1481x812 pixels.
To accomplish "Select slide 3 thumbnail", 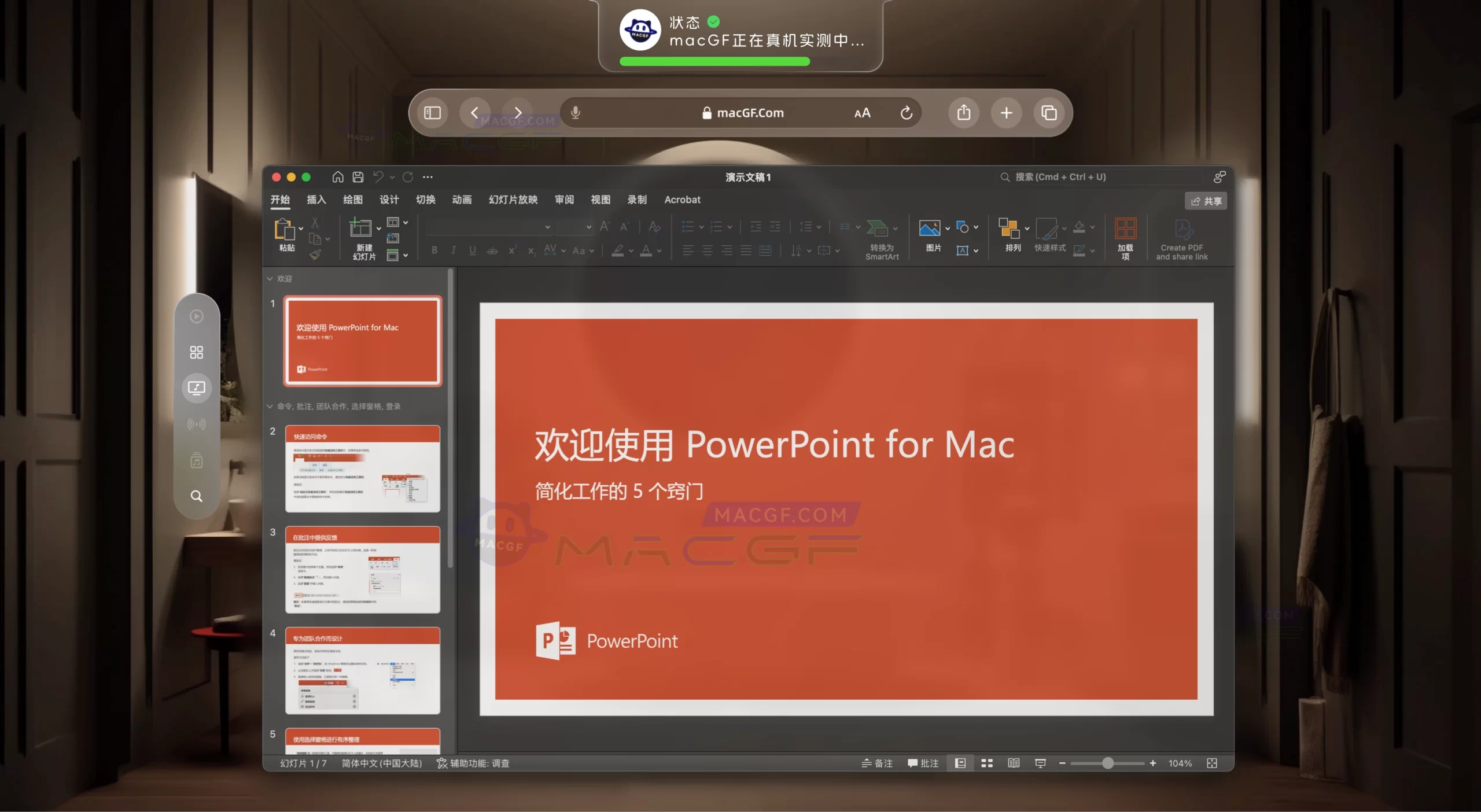I will pos(363,570).
